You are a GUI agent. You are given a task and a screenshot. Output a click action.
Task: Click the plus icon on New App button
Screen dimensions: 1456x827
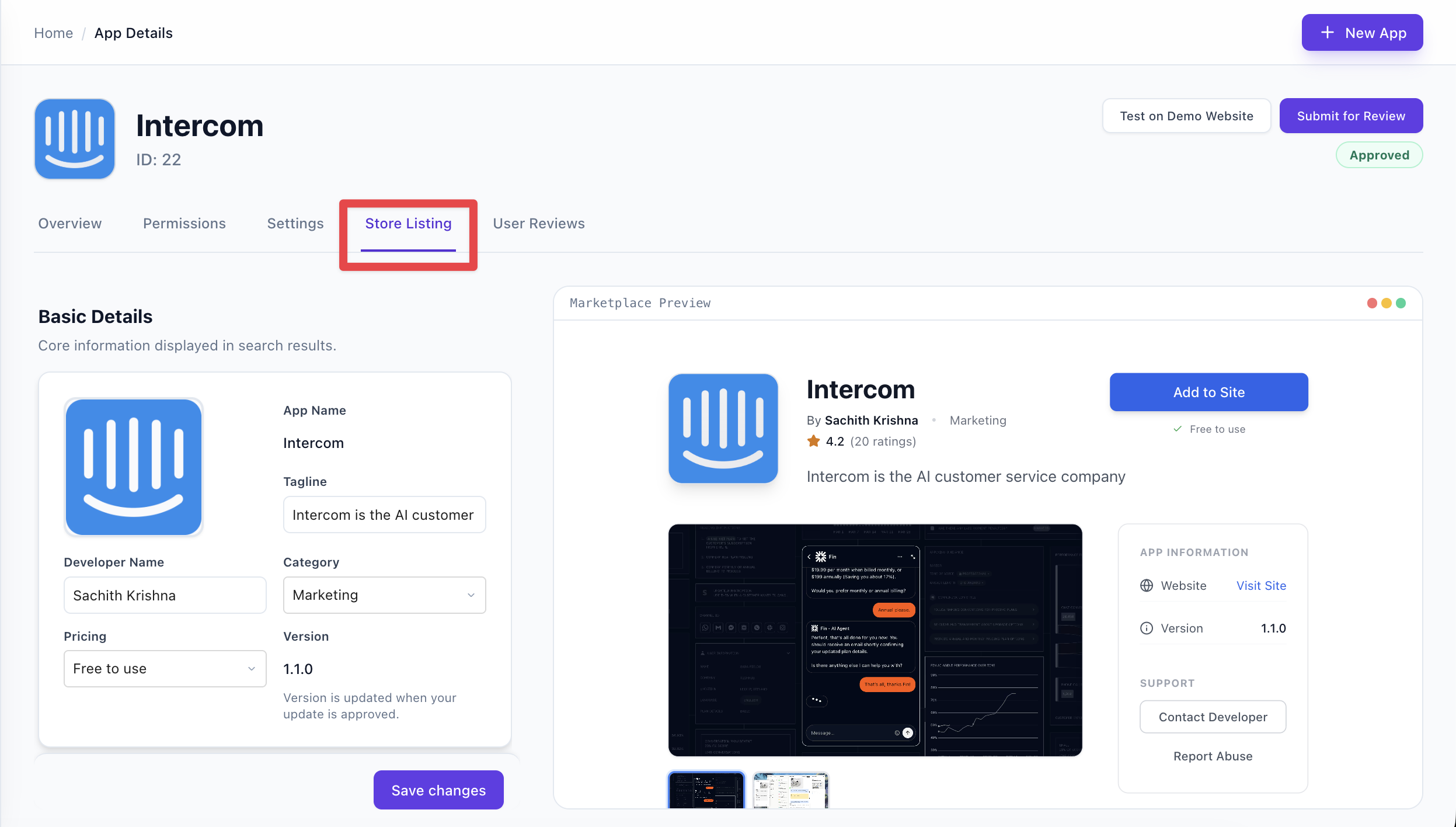[1326, 32]
